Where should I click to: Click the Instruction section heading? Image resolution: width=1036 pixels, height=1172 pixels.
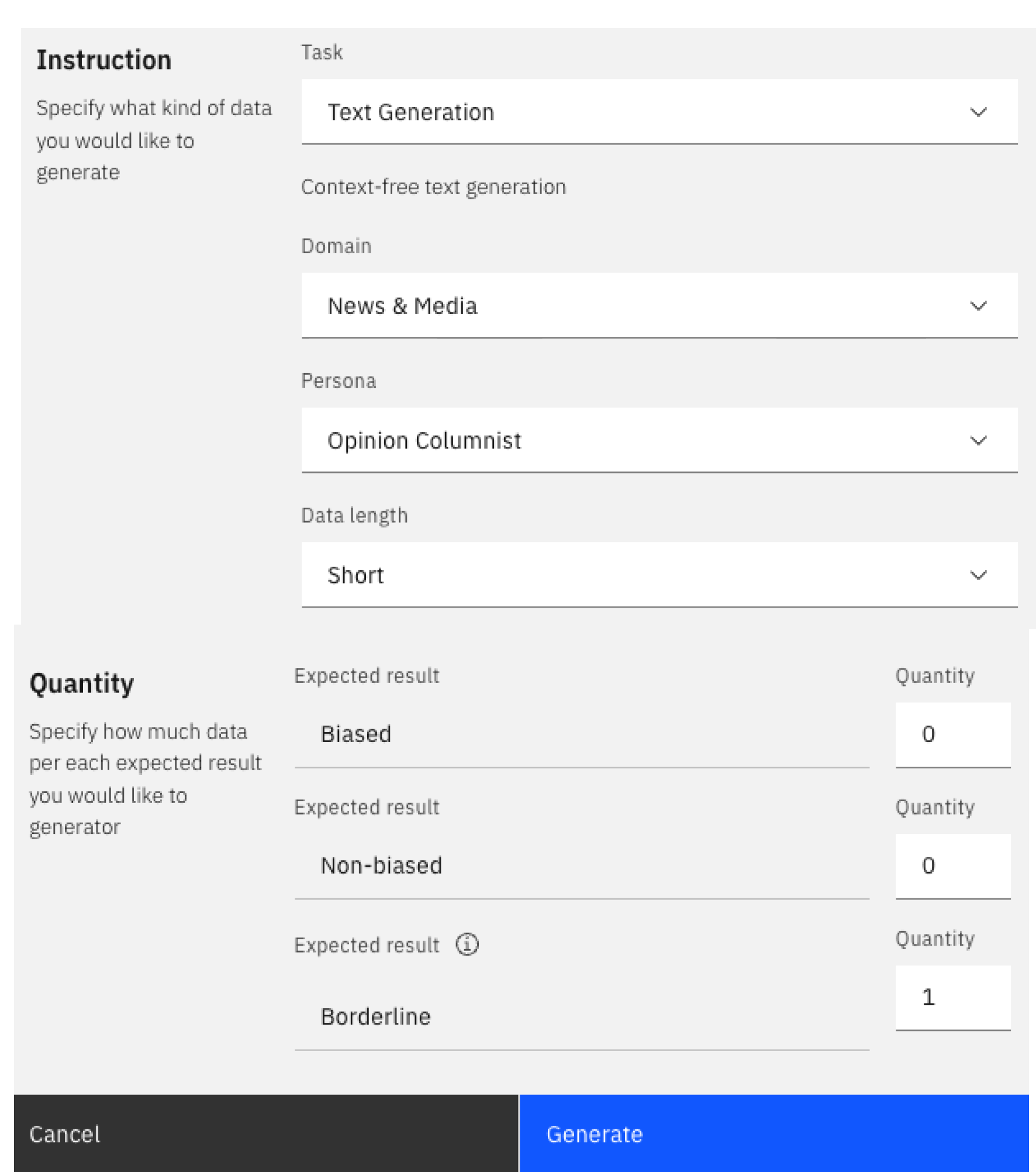(104, 60)
